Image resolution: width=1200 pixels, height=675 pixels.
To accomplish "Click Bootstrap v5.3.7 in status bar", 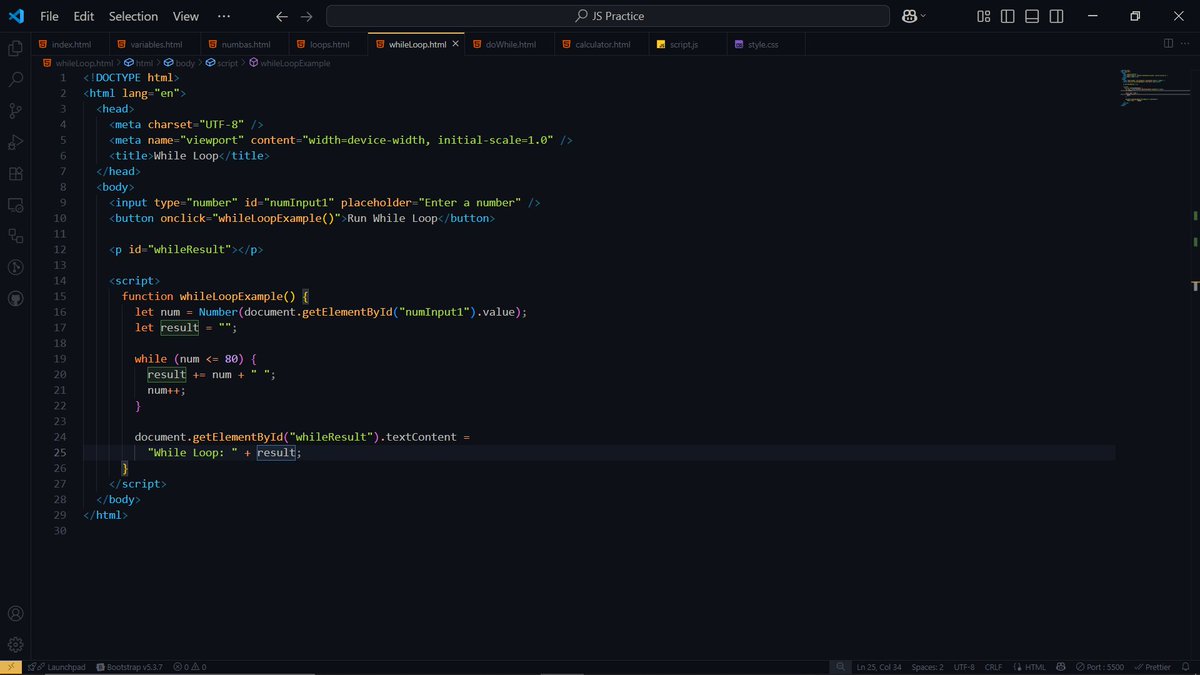I will pos(130,667).
